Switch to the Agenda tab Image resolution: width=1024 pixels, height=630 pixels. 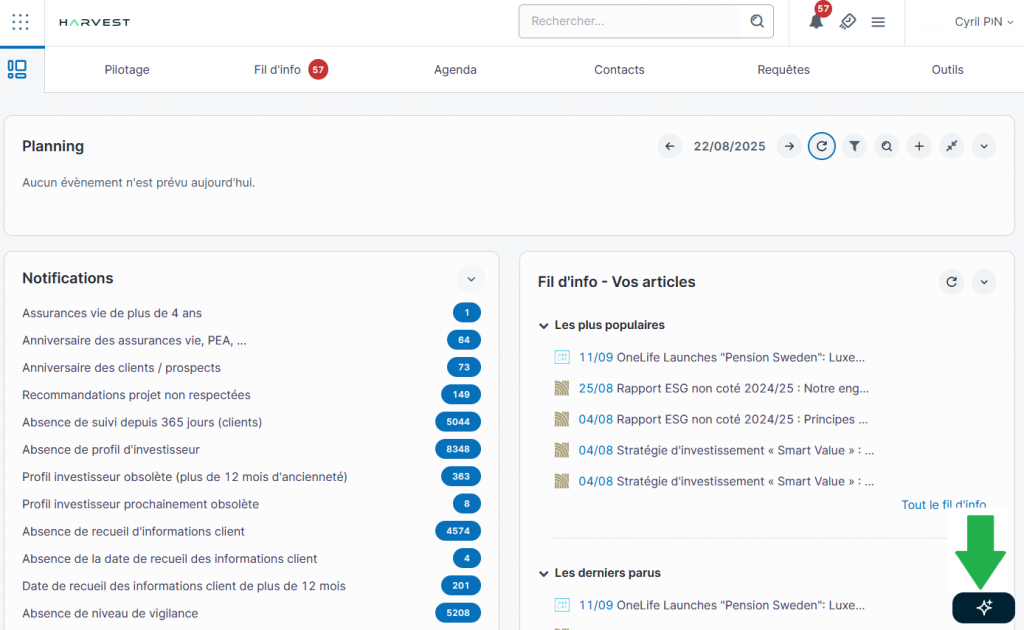455,70
